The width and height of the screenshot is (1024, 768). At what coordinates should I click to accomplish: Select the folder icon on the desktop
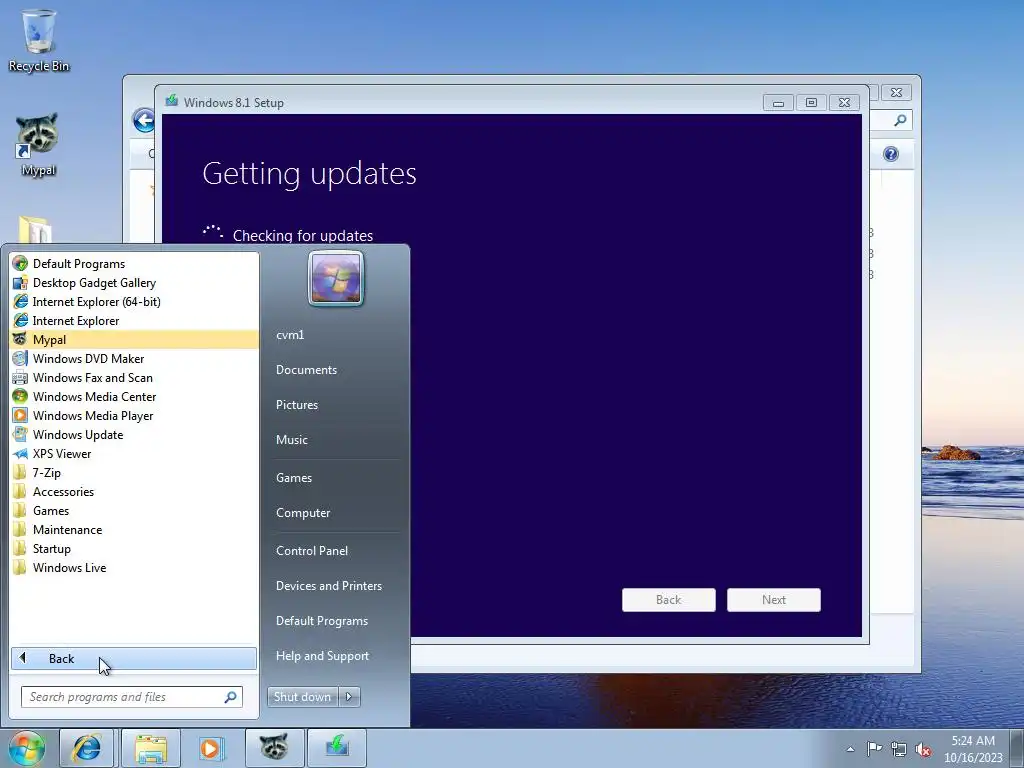(35, 230)
